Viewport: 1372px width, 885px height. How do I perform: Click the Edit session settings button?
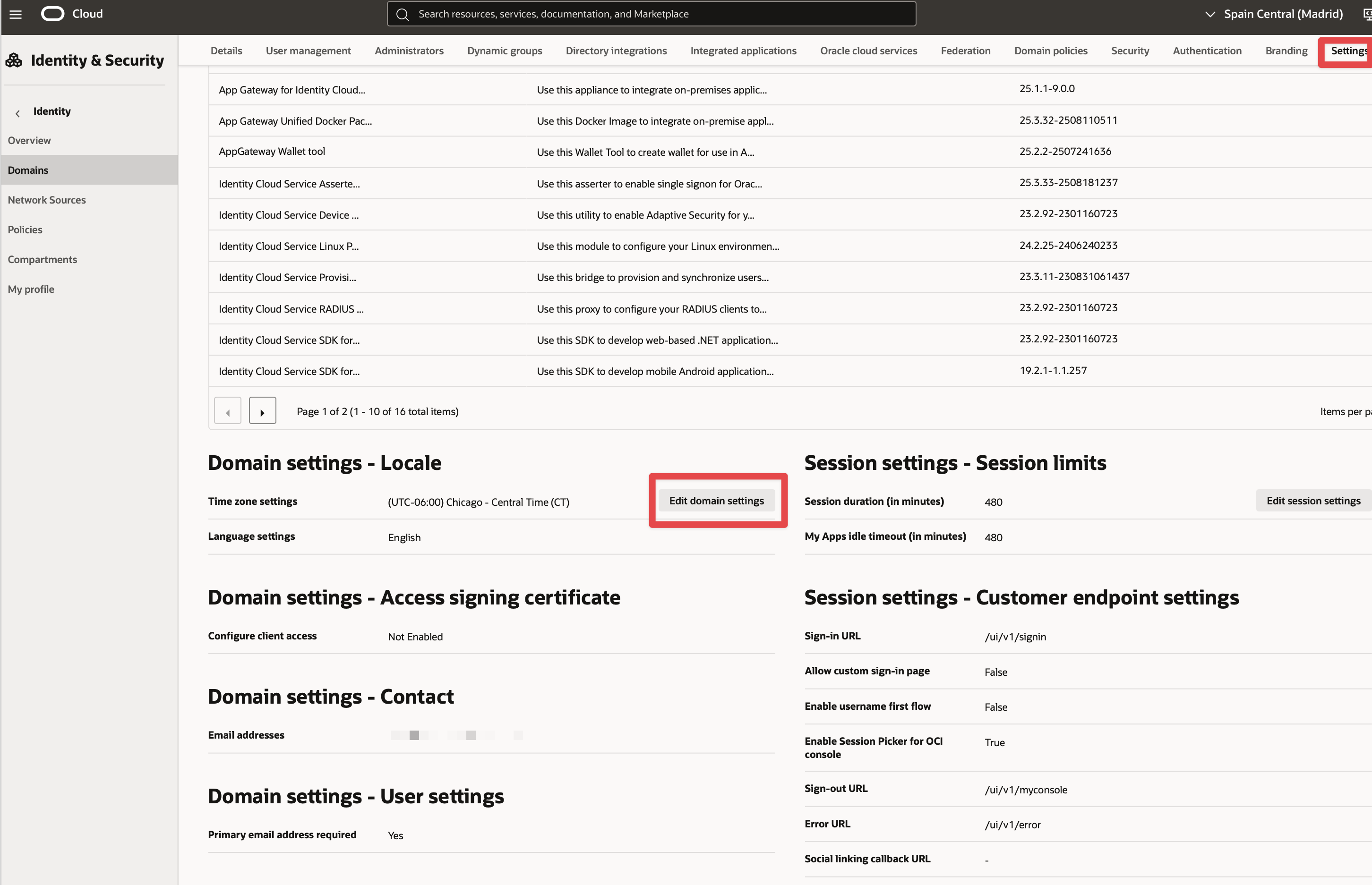point(1313,501)
